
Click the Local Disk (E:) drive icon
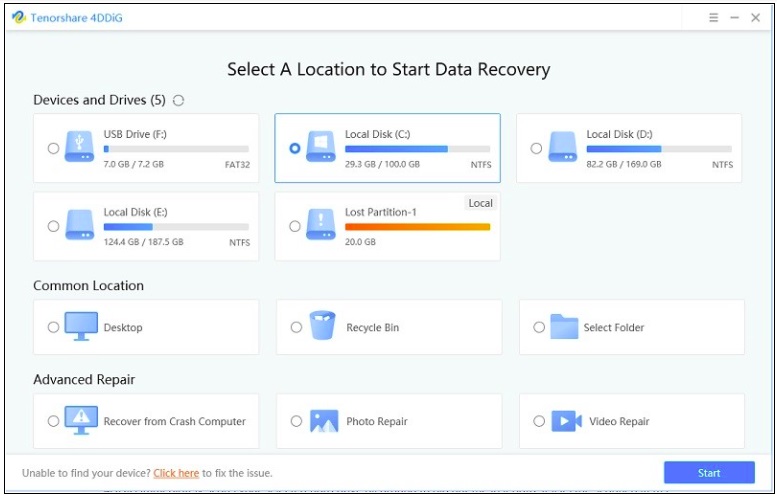(79, 225)
